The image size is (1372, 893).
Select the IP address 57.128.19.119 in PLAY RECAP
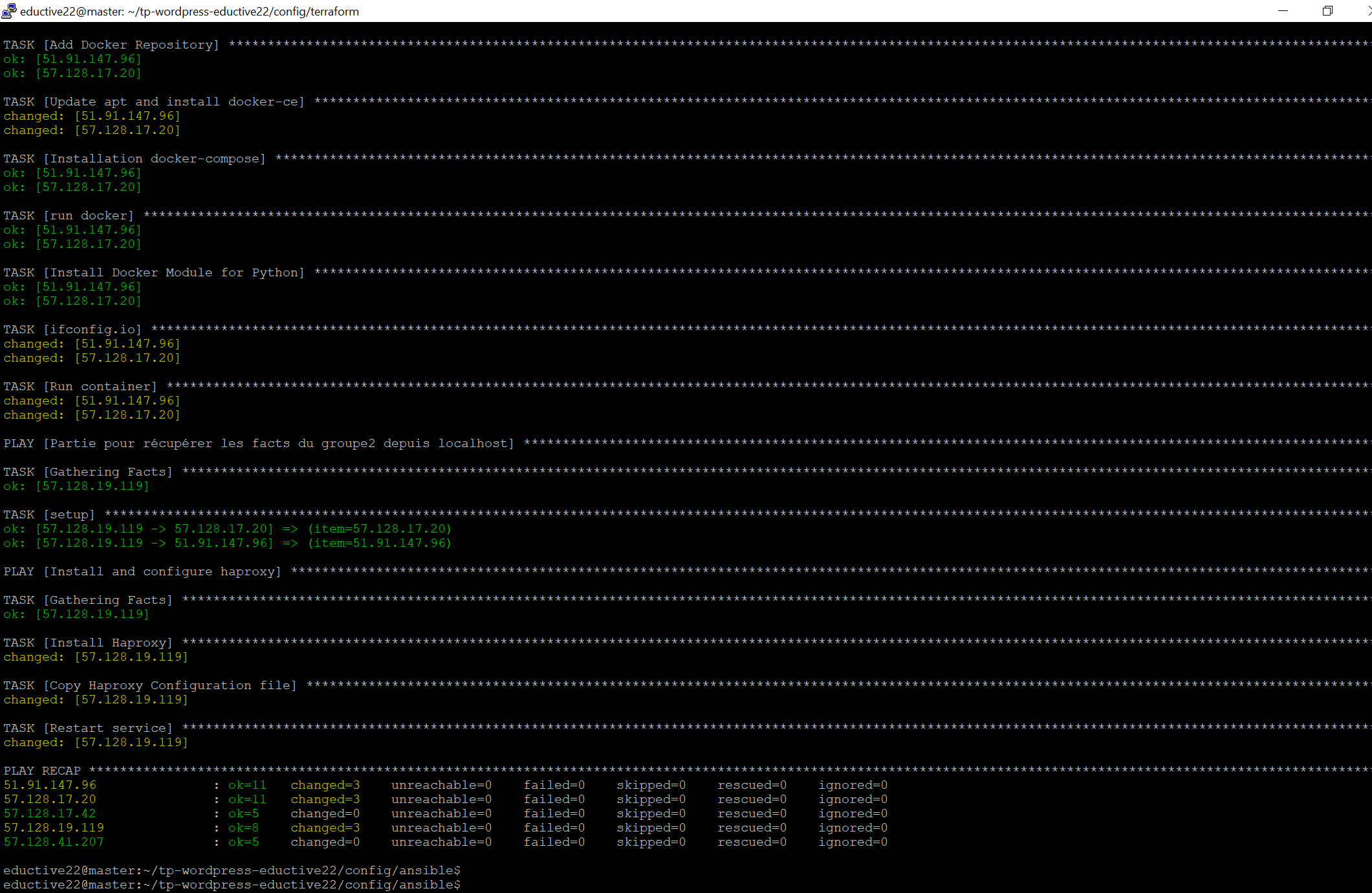[53, 828]
